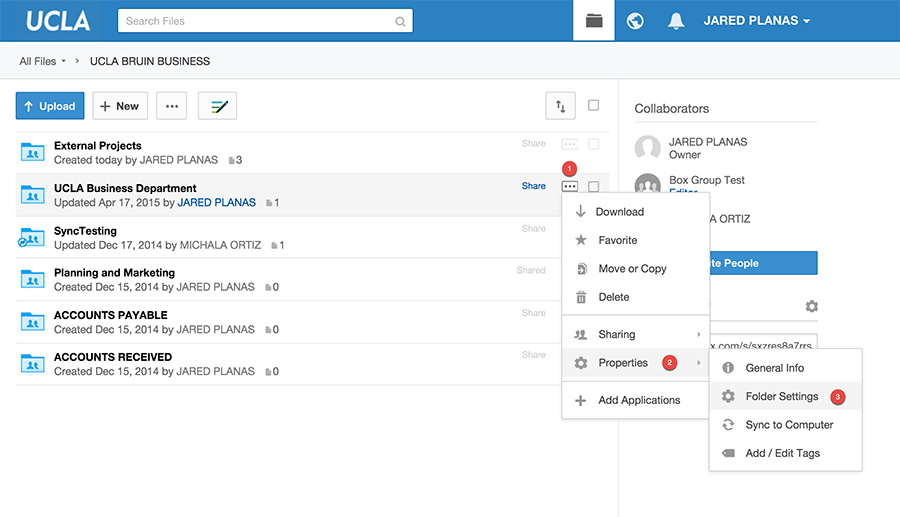This screenshot has width=900, height=517.
Task: Click the shared link settings gear
Action: coord(812,306)
